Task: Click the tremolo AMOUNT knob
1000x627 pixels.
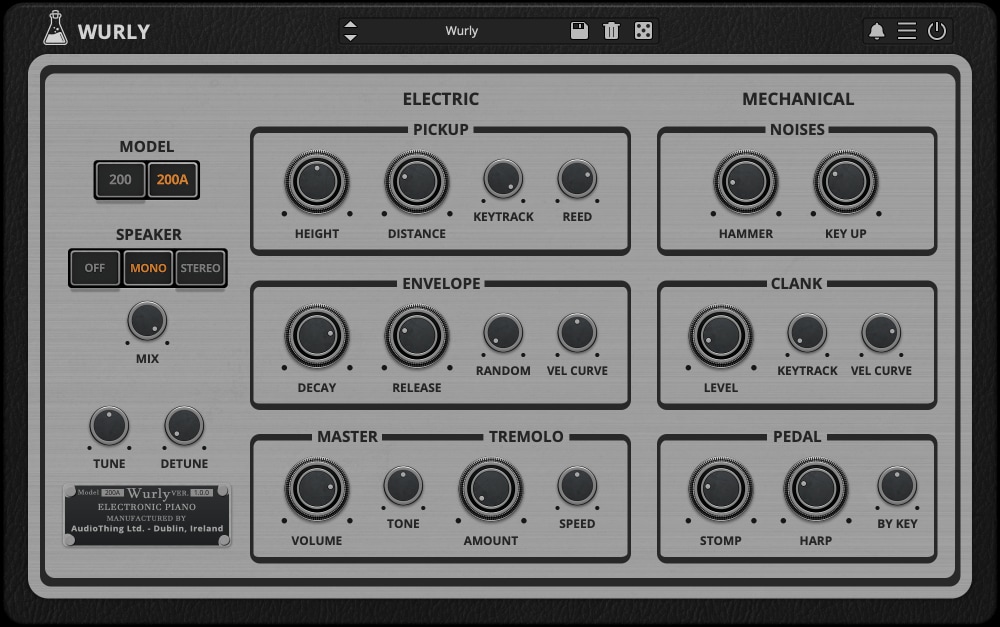Action: 491,489
